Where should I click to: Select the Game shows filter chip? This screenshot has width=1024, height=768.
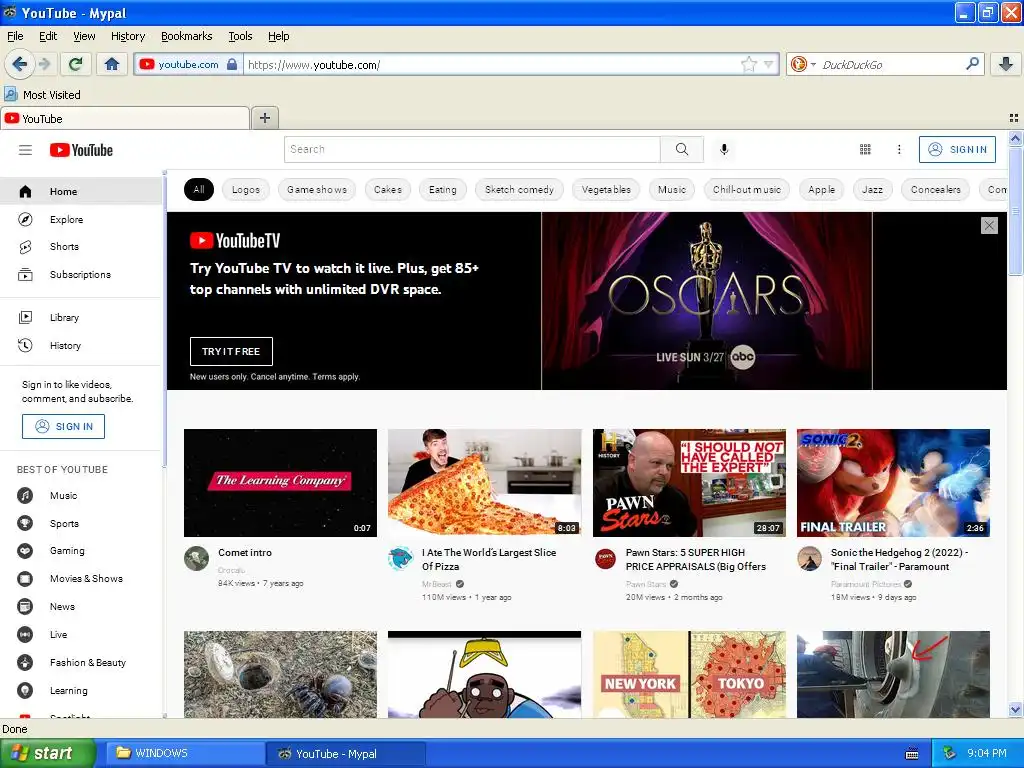click(x=317, y=189)
